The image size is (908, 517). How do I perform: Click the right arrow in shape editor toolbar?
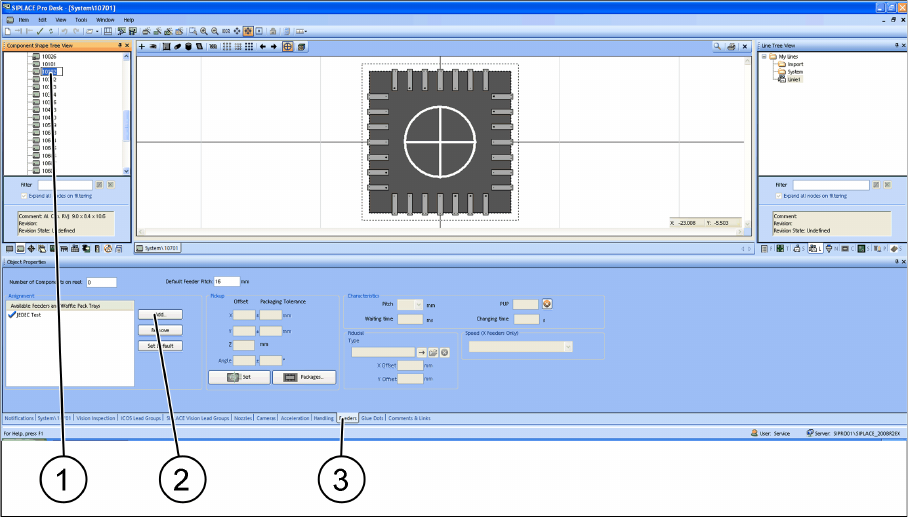tap(275, 47)
